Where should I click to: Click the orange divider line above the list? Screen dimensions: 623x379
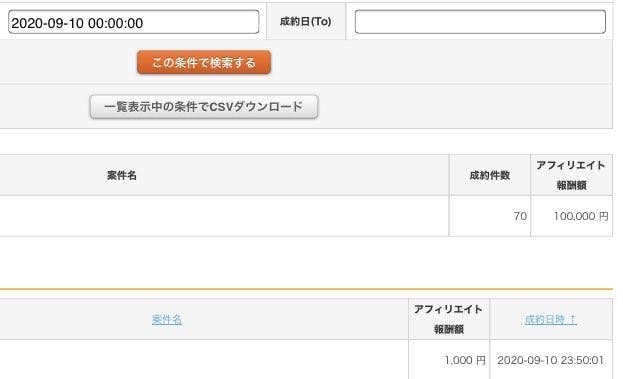(306, 289)
